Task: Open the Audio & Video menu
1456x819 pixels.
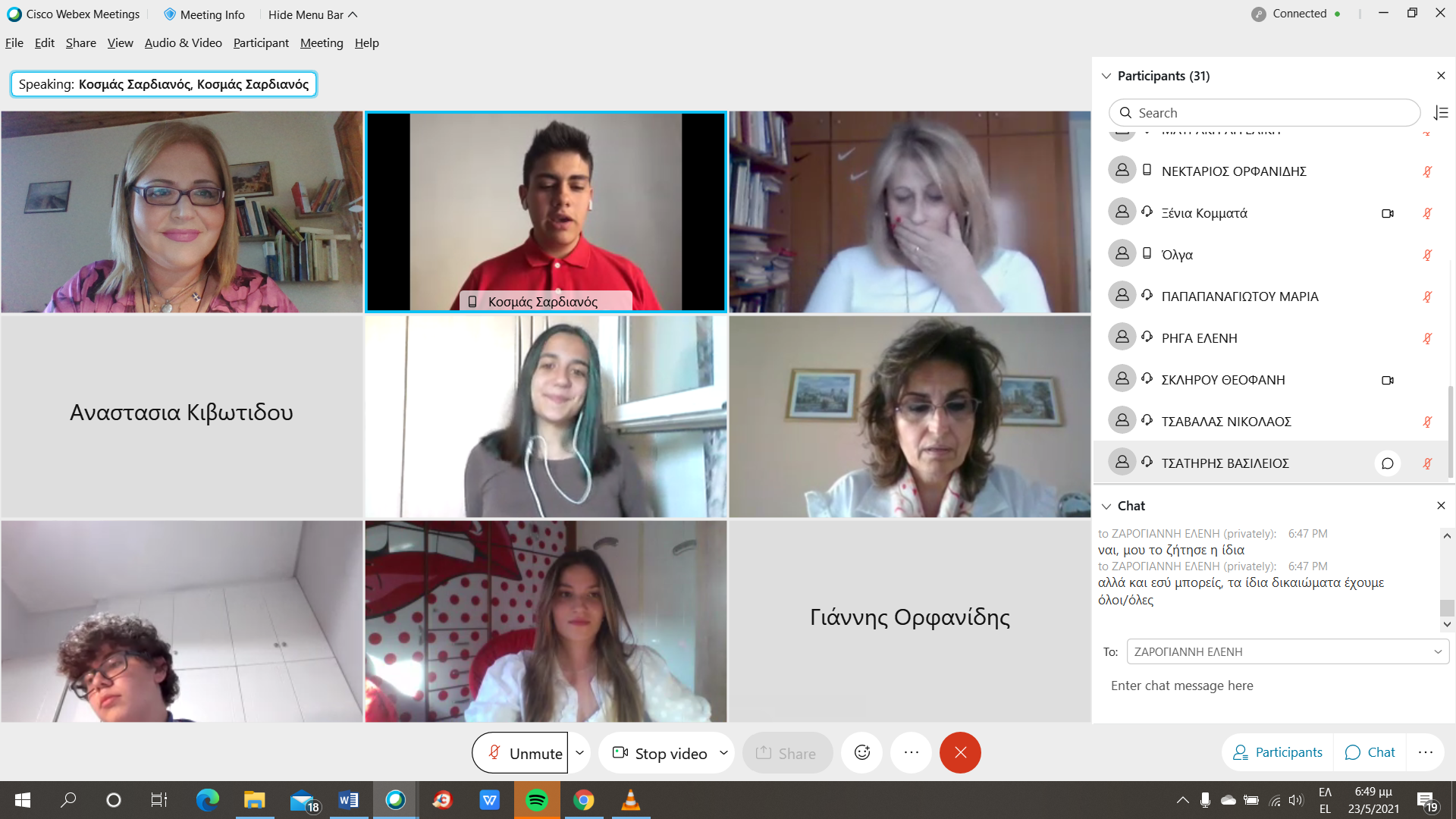Action: 183,43
